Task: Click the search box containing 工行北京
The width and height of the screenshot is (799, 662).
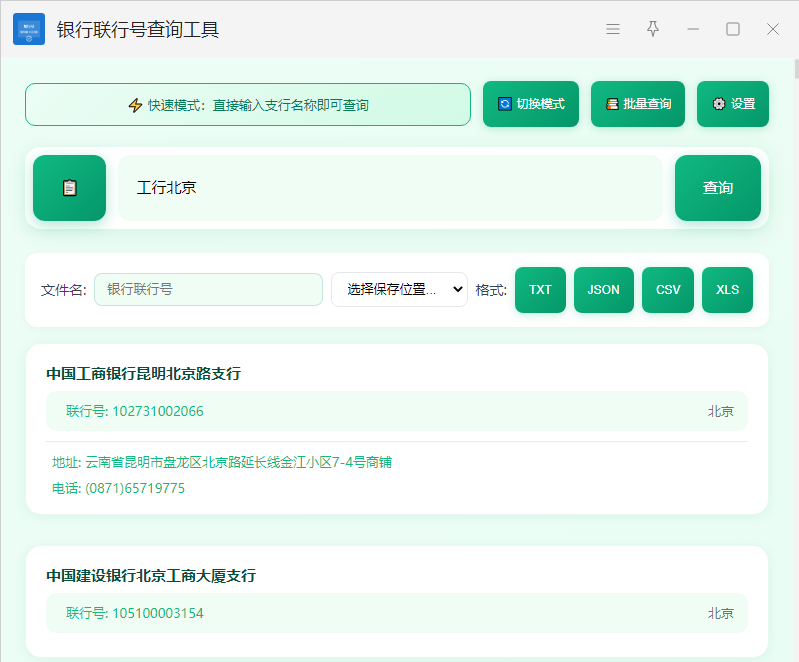Action: pos(390,188)
